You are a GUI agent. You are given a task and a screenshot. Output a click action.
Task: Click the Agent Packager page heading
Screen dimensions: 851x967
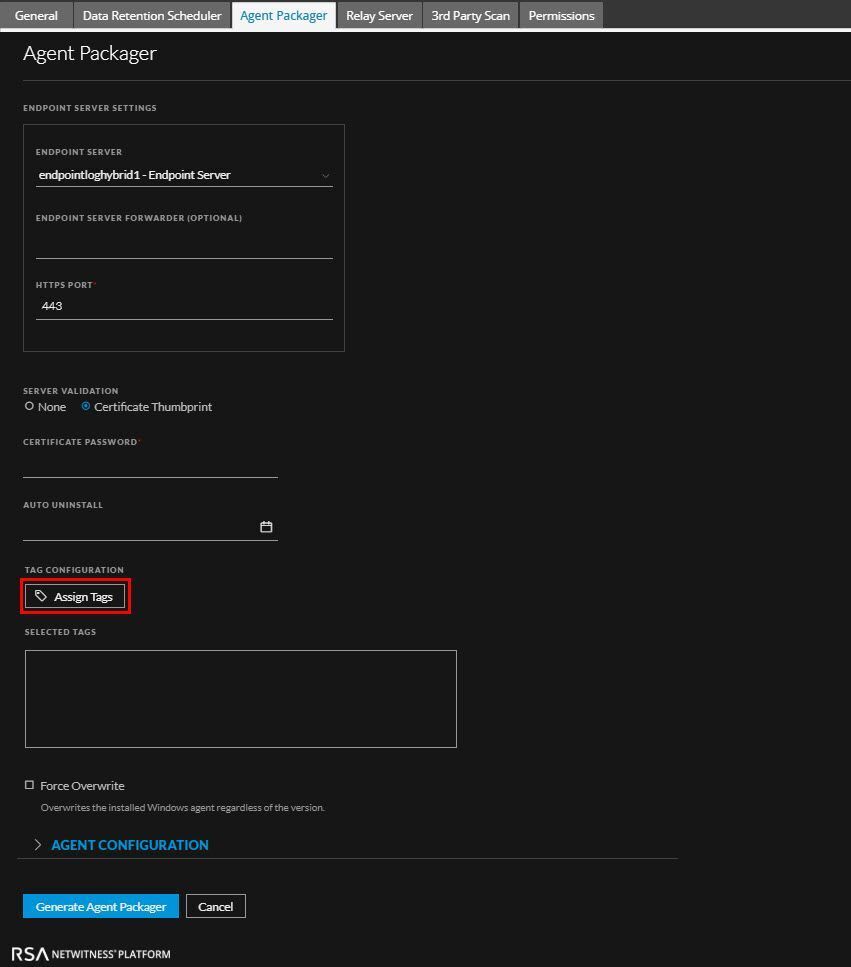pyautogui.click(x=90, y=54)
